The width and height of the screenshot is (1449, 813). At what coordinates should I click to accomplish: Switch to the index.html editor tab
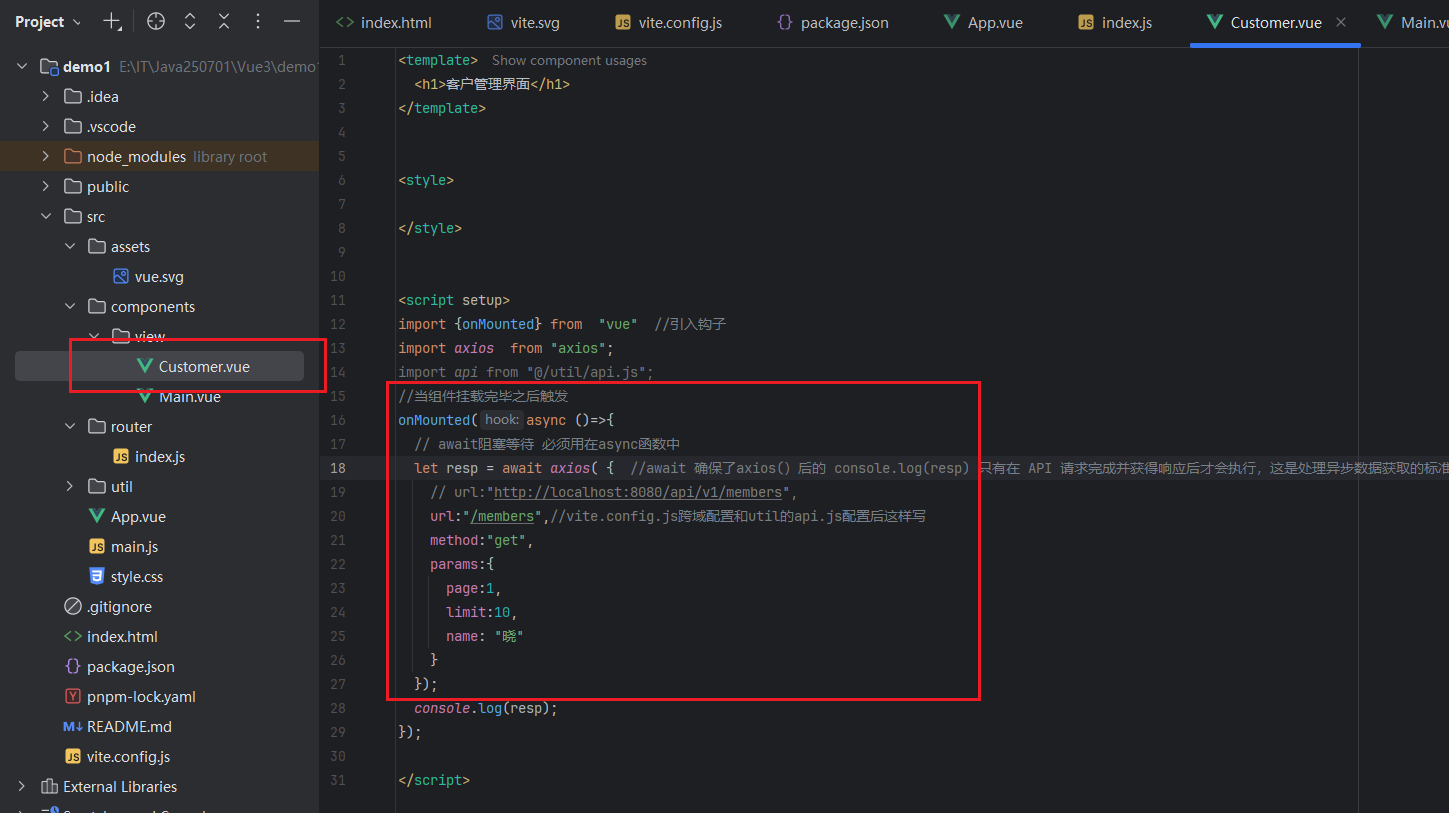tap(384, 22)
